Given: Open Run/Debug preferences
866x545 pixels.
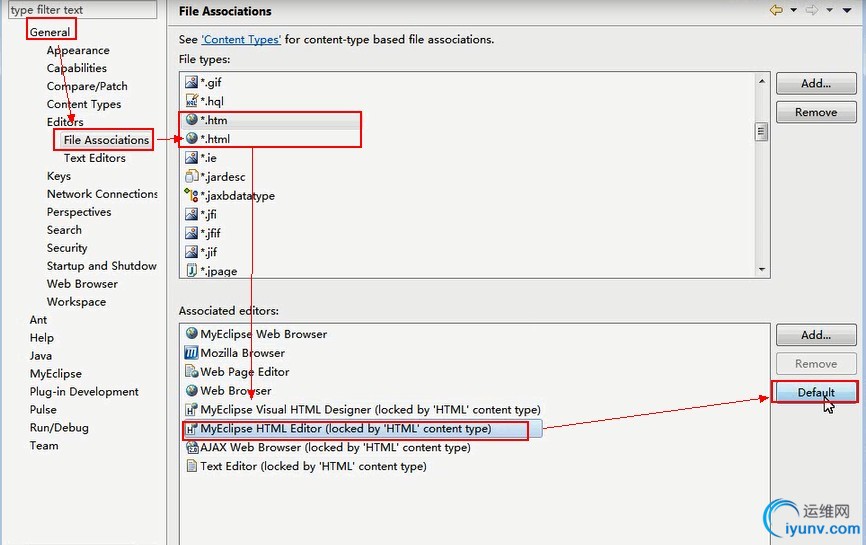Looking at the screenshot, I should click(59, 427).
